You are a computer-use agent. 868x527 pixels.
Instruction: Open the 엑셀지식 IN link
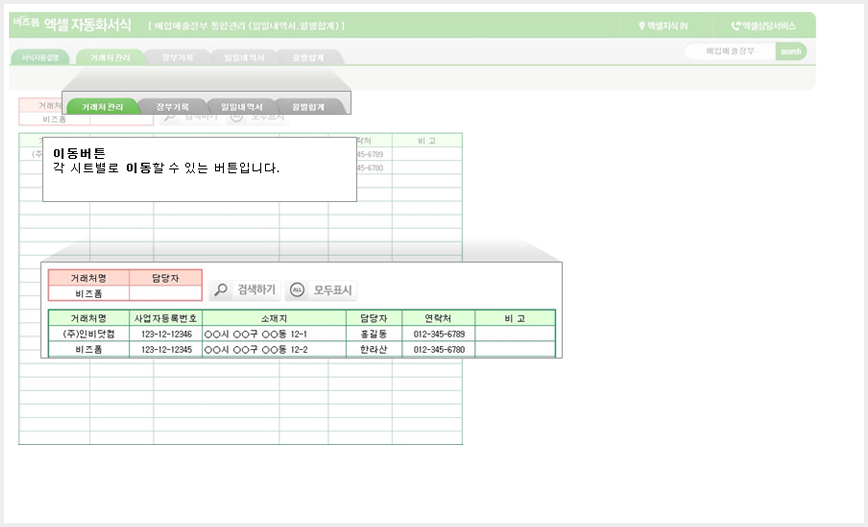(663, 26)
